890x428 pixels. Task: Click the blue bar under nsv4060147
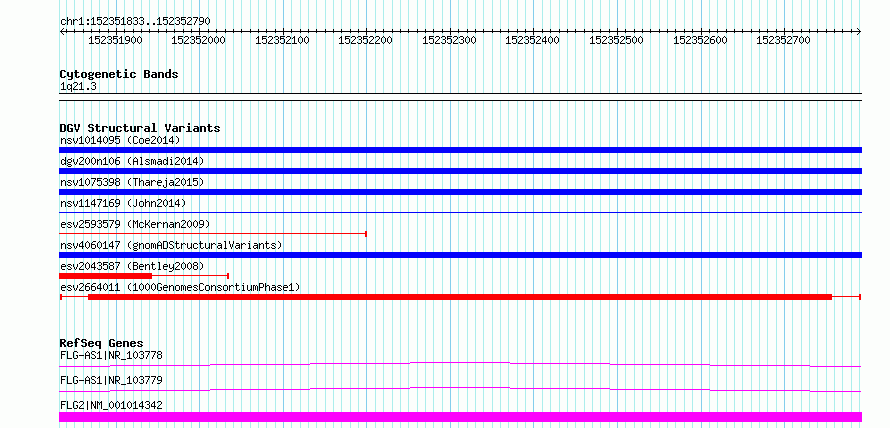(x=460, y=255)
